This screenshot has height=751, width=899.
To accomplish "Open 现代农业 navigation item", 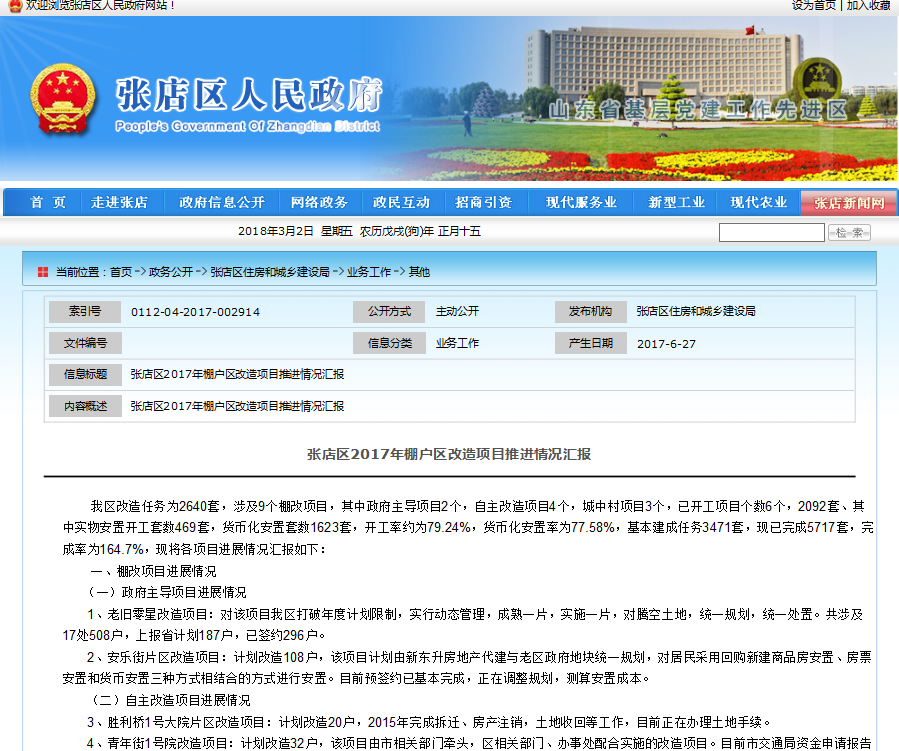I will 758,202.
